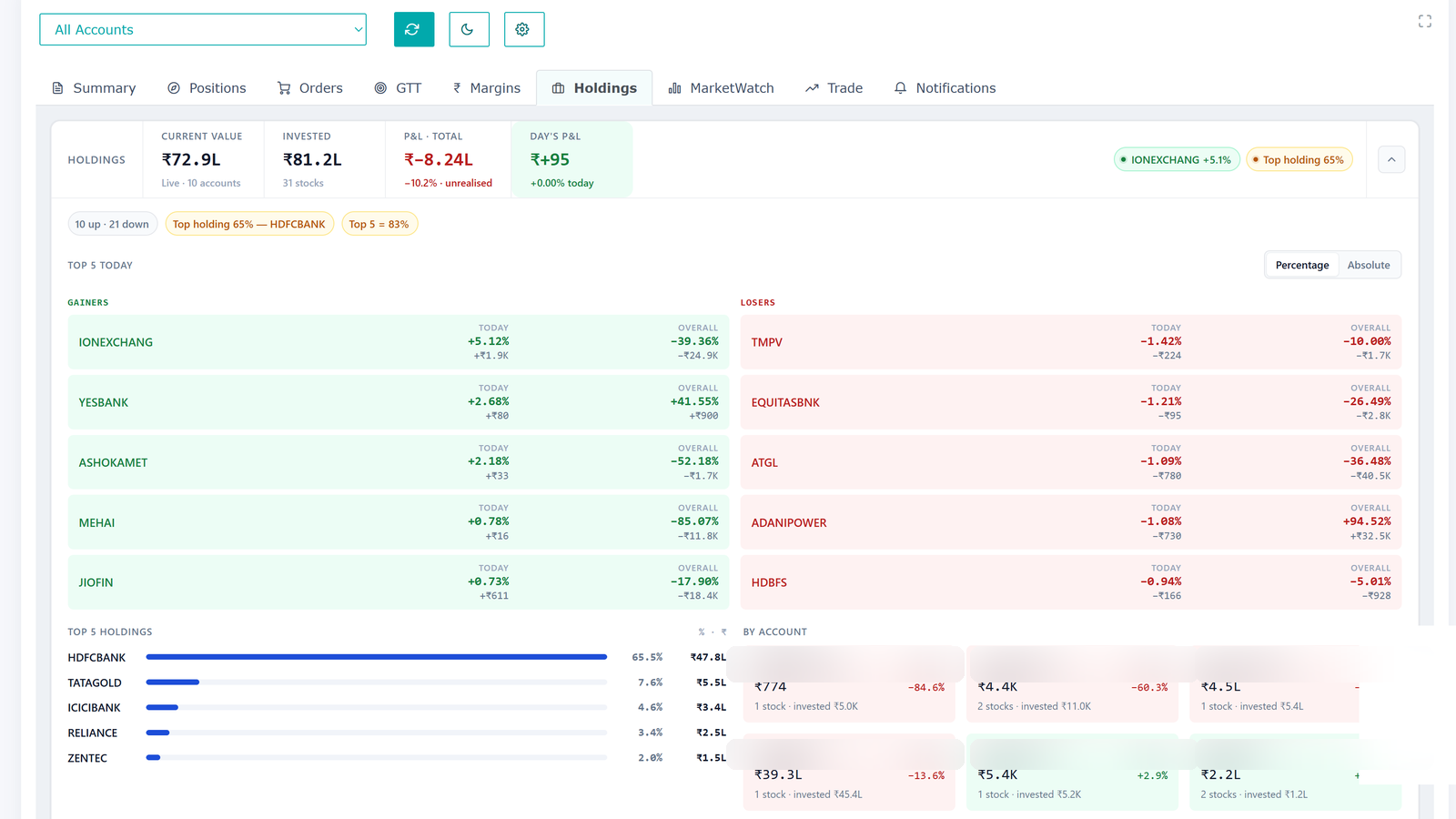Click ZENTEC in top 5 holdings
The height and width of the screenshot is (819, 1456).
87,758
